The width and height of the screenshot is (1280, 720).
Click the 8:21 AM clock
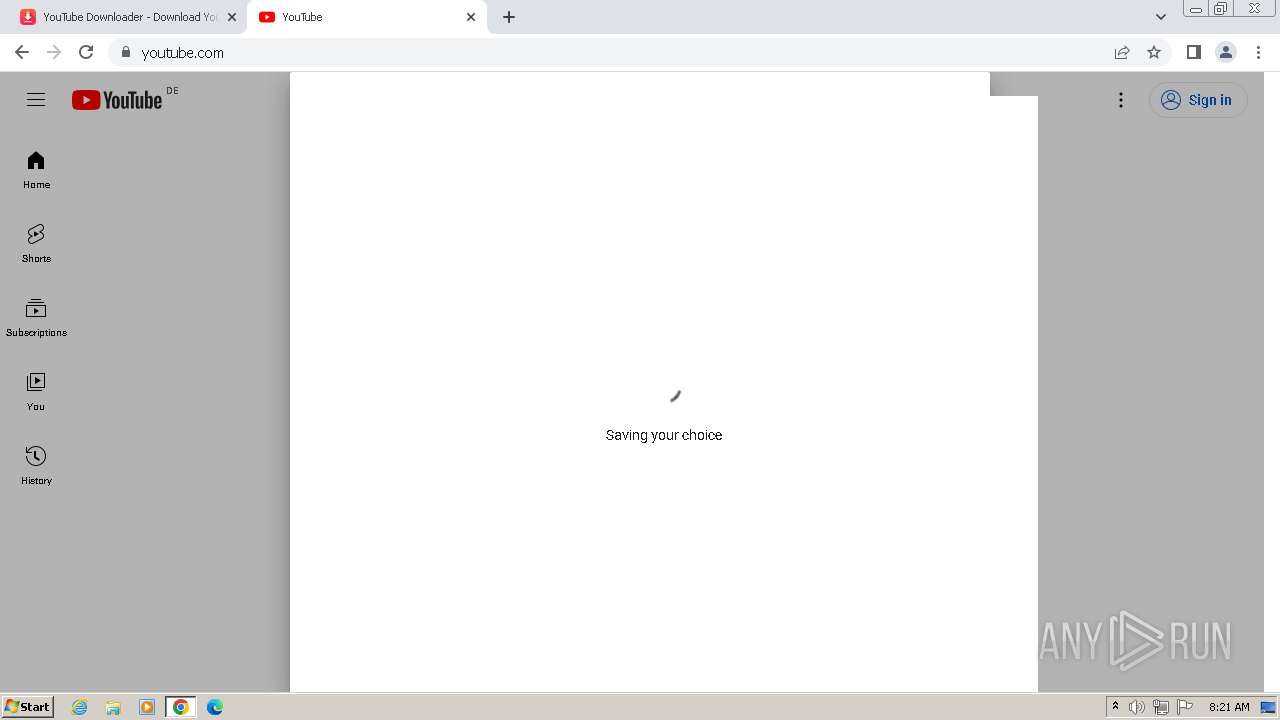tap(1229, 707)
